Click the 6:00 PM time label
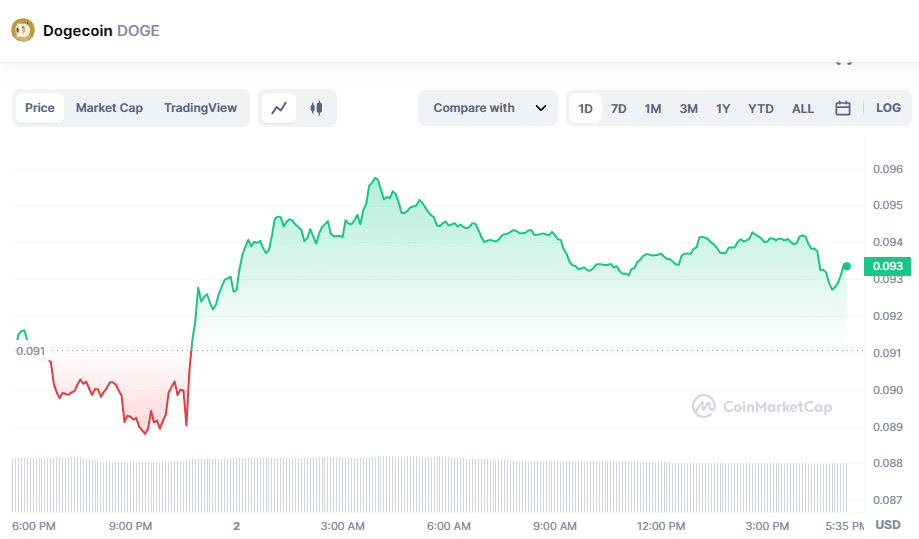Image resolution: width=919 pixels, height=539 pixels. click(x=34, y=526)
